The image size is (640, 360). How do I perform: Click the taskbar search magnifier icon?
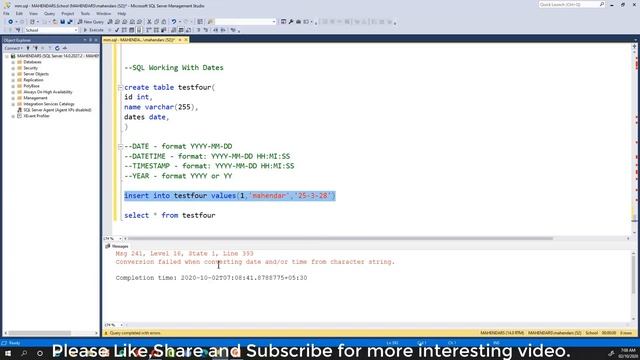pos(24,353)
